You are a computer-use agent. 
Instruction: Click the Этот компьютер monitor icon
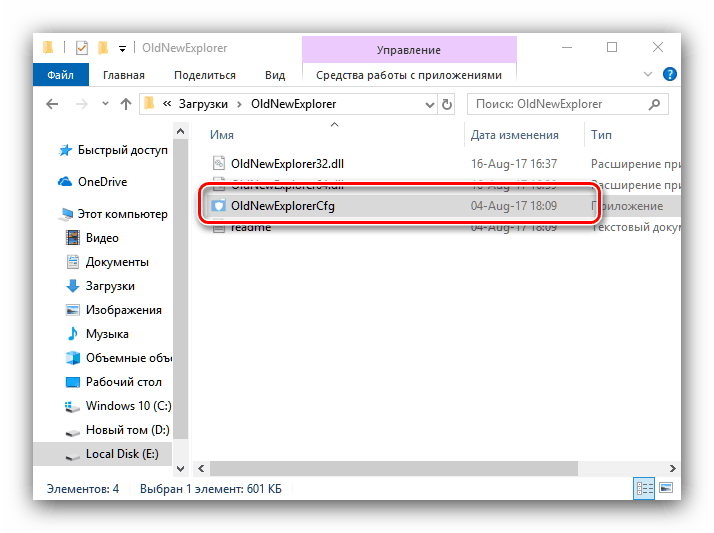[66, 214]
